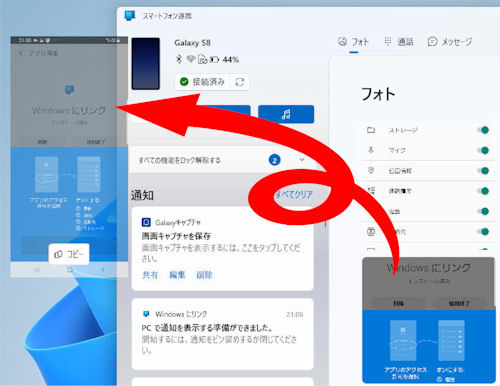Open the audio player music note button
Screen dimensions: 500x386
point(286,114)
